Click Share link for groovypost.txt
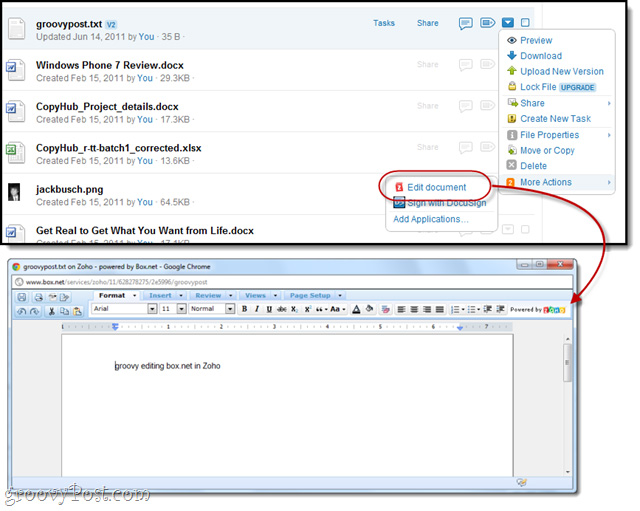 point(428,23)
